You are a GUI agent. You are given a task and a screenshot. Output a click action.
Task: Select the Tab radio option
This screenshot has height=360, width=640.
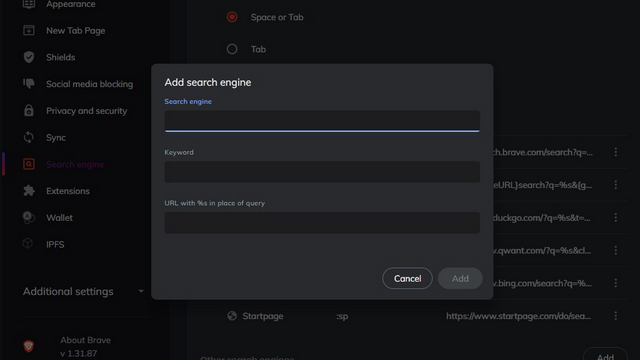pyautogui.click(x=232, y=49)
